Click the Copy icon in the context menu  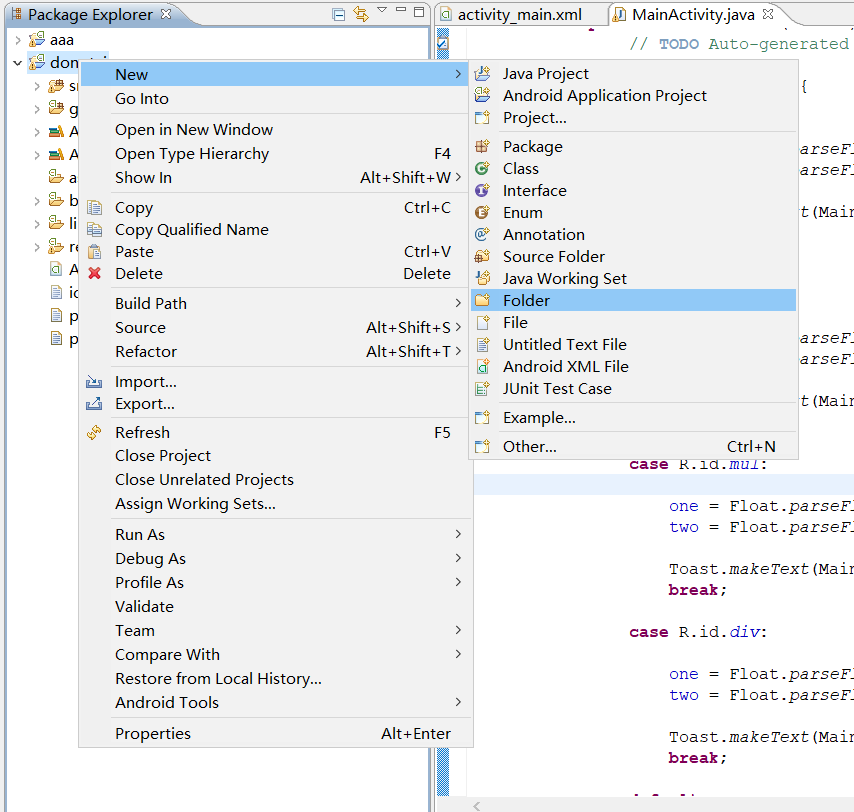[x=94, y=207]
